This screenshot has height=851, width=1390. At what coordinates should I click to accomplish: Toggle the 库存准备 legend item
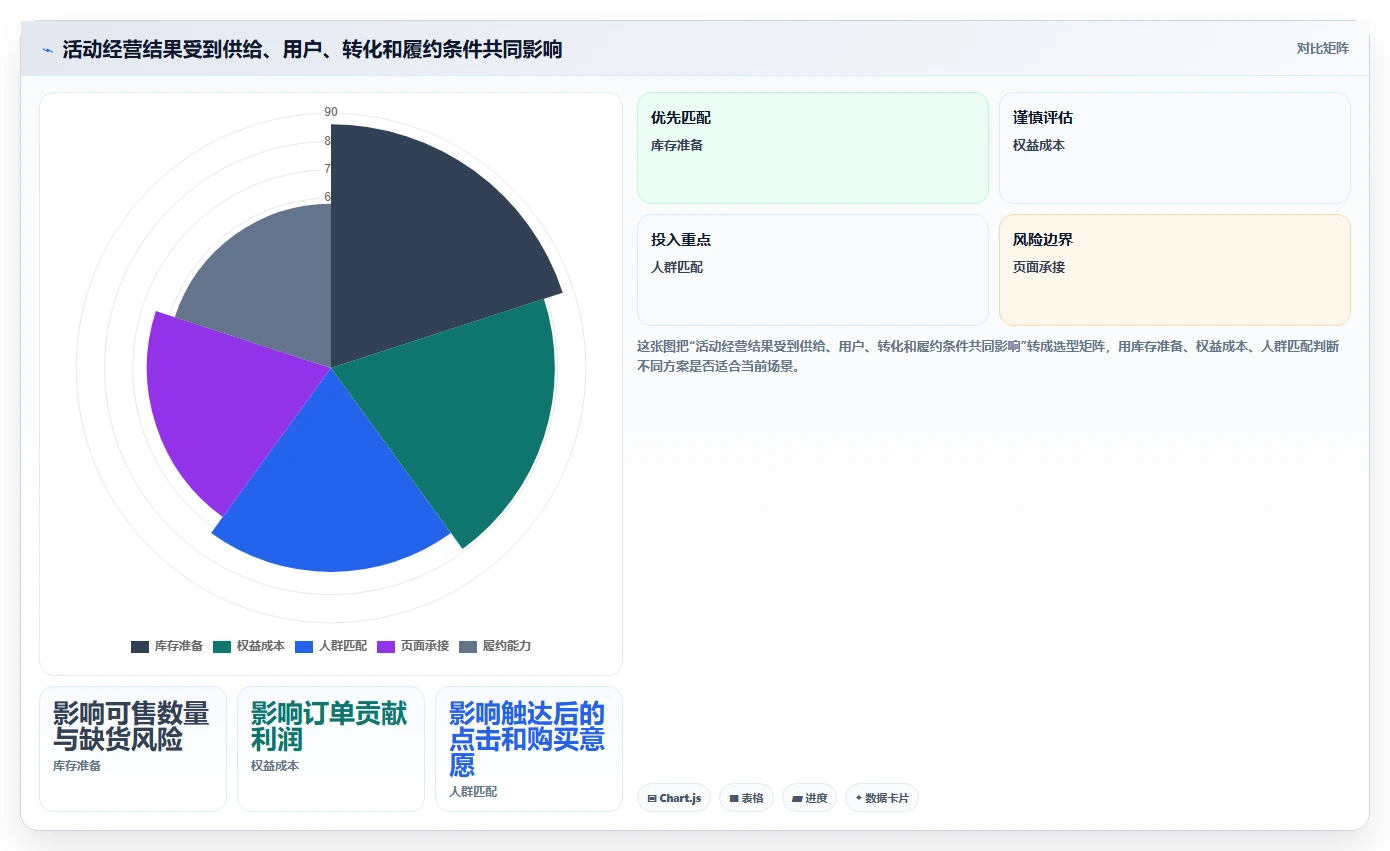[167, 646]
